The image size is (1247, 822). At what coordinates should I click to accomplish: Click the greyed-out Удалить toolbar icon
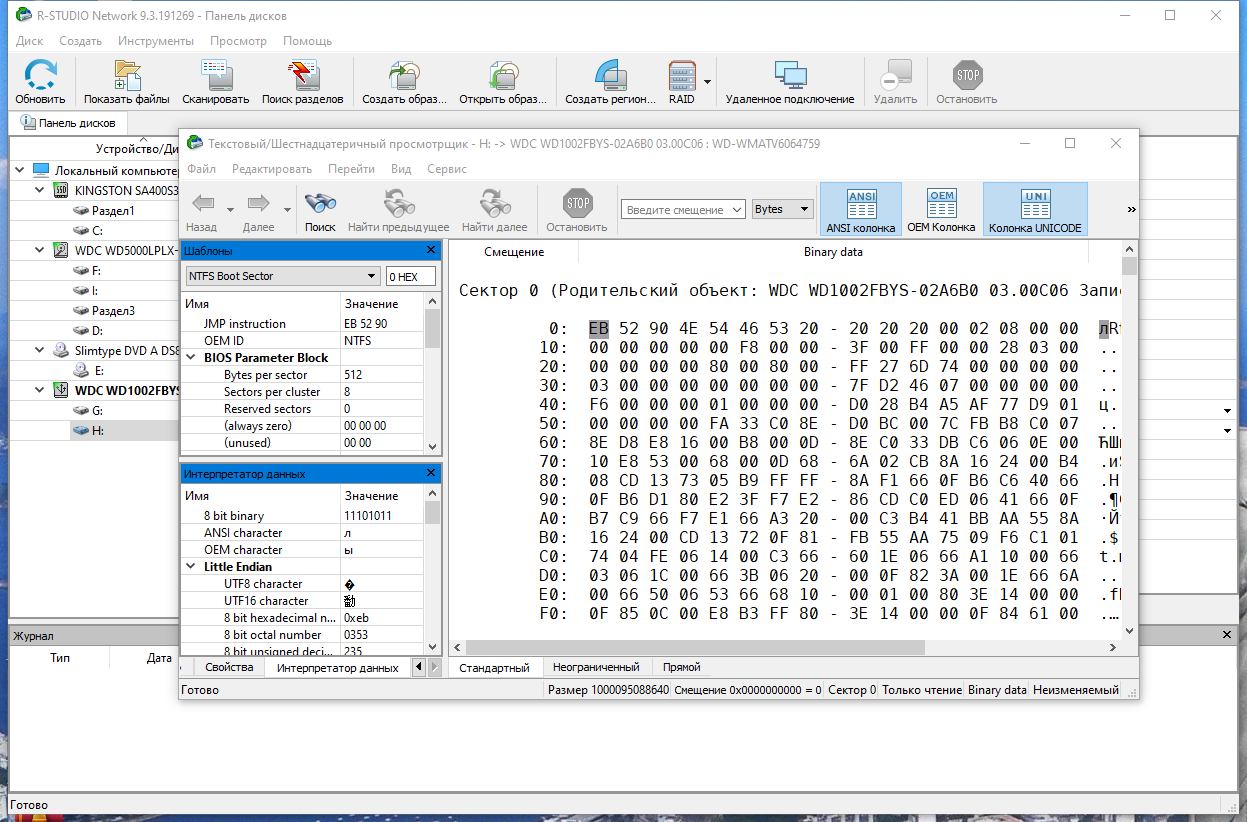(x=895, y=75)
